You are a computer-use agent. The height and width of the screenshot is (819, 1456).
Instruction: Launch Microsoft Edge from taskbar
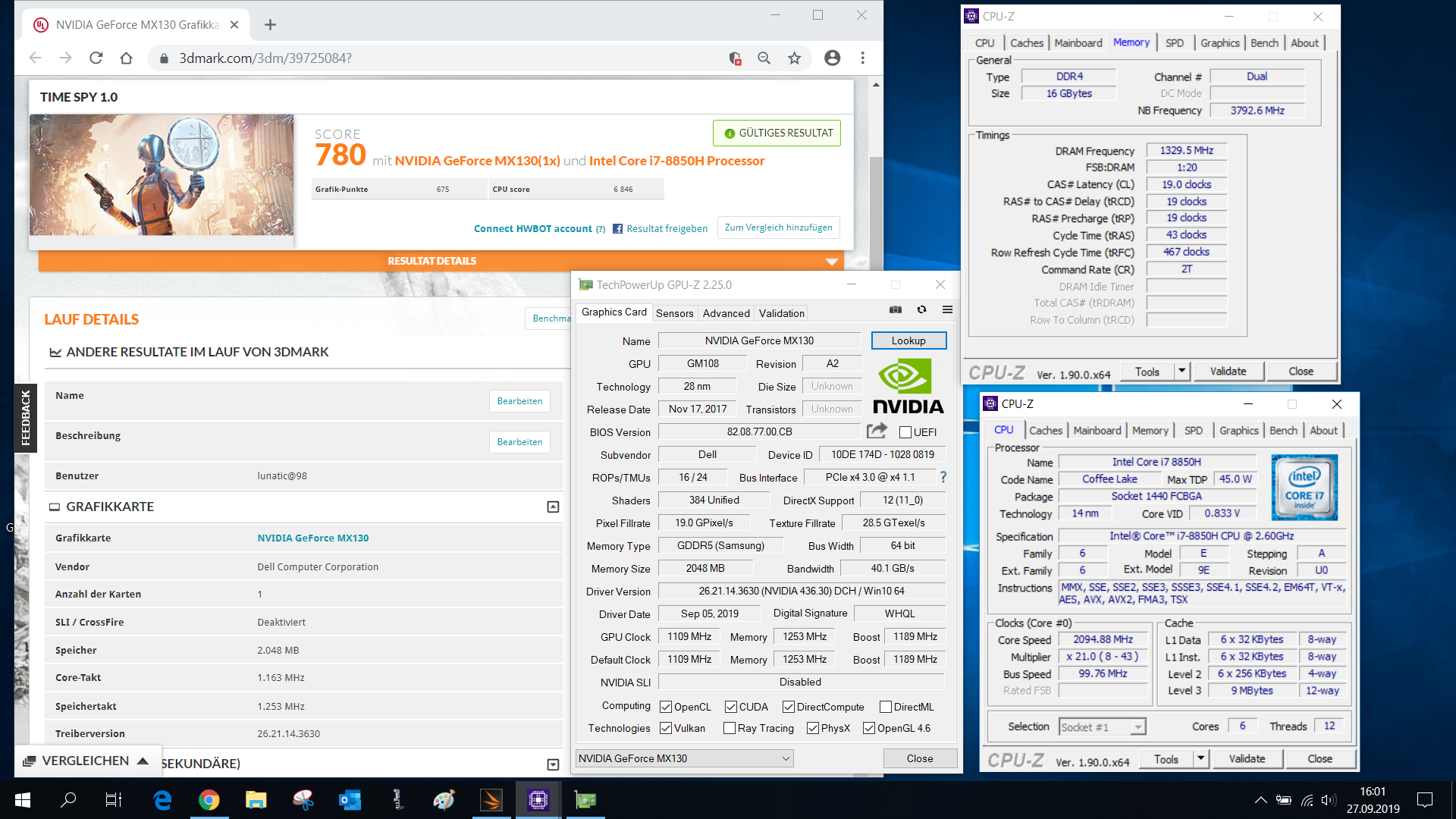click(x=162, y=799)
